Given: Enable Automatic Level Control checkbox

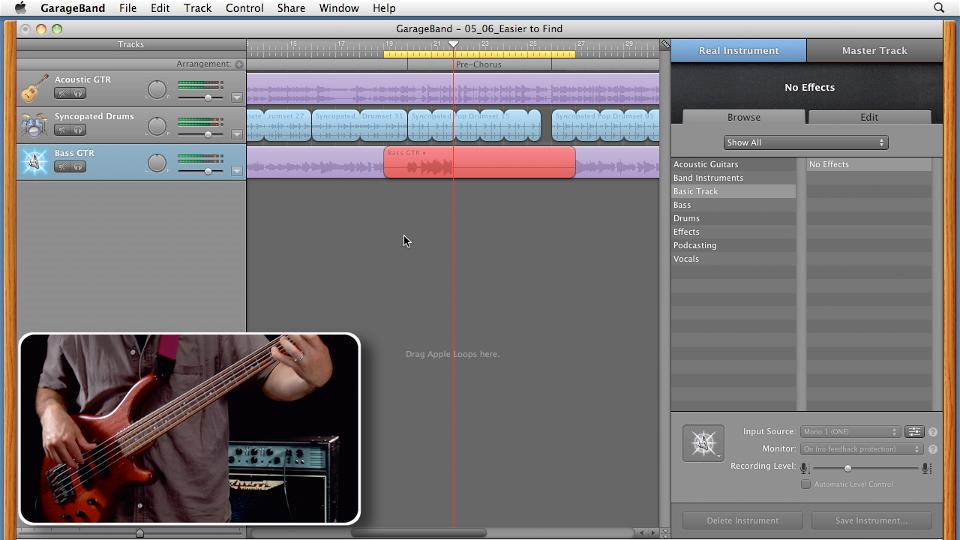Looking at the screenshot, I should coord(806,484).
